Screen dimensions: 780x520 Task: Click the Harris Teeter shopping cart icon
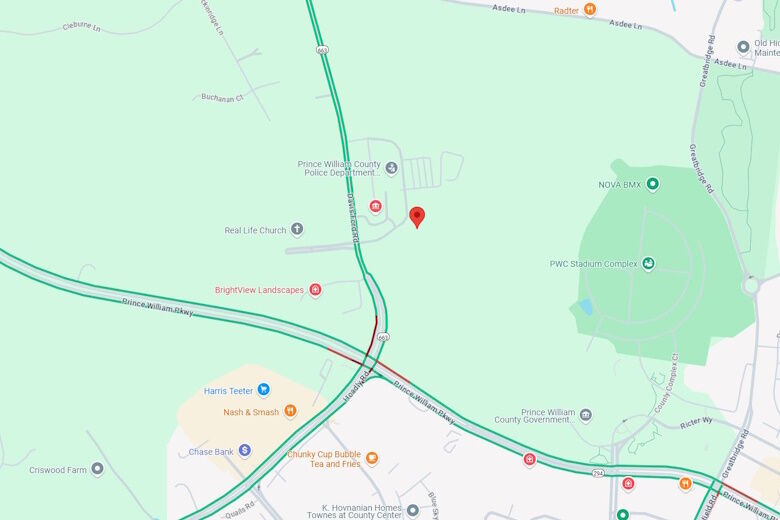point(264,390)
